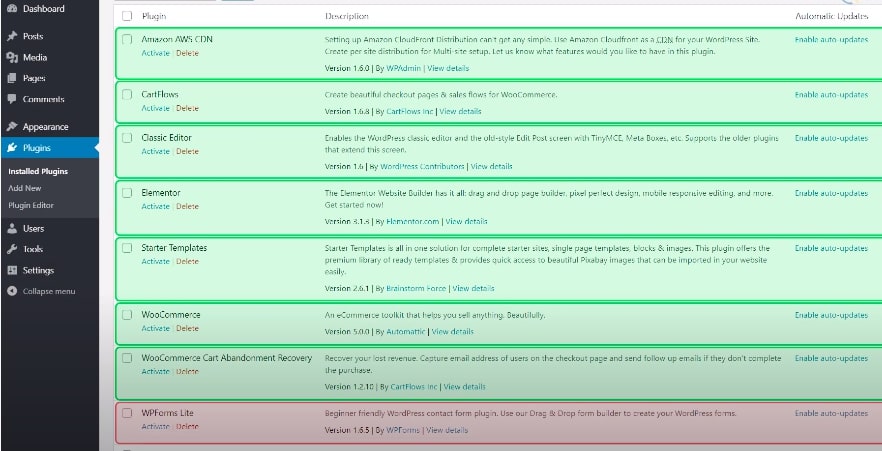Image resolution: width=882 pixels, height=451 pixels.
Task: Open the Elementor.com author link
Action: (412, 222)
